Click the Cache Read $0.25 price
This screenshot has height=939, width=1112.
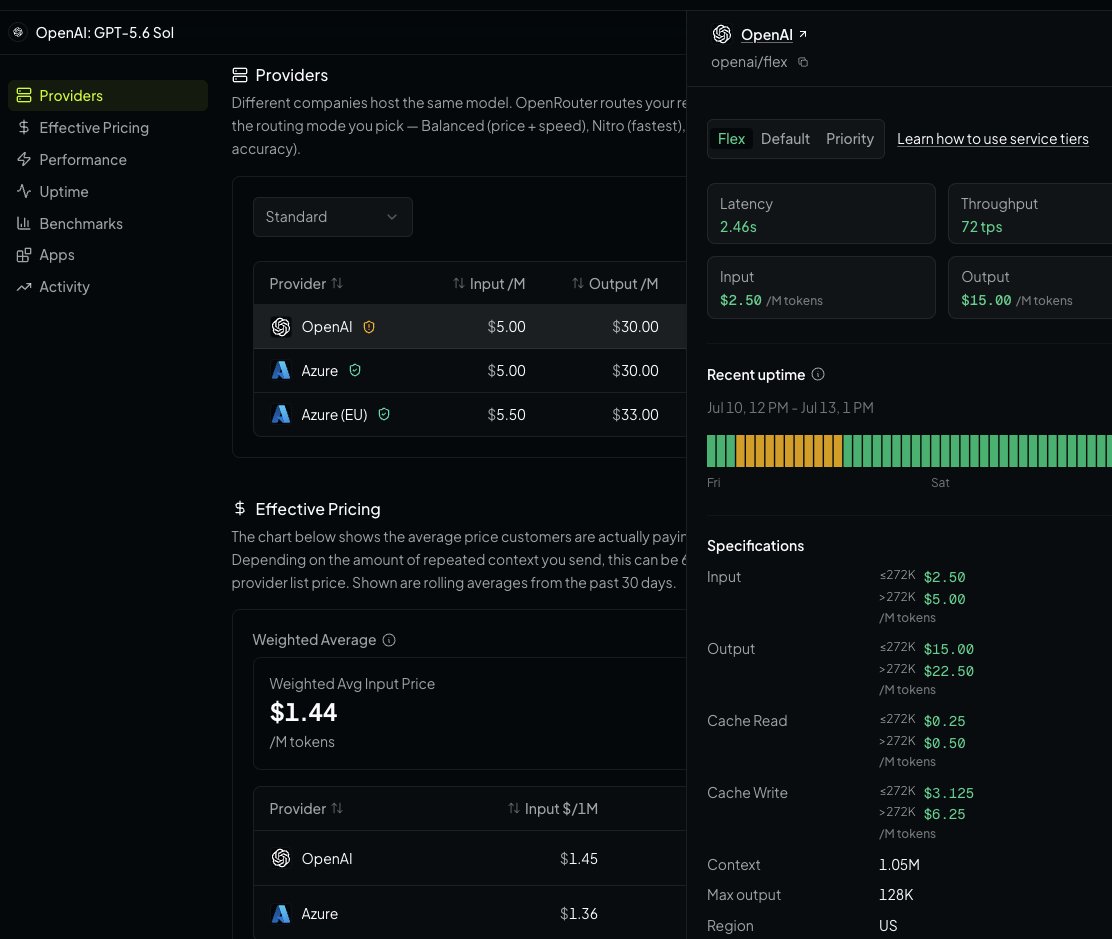coord(944,721)
